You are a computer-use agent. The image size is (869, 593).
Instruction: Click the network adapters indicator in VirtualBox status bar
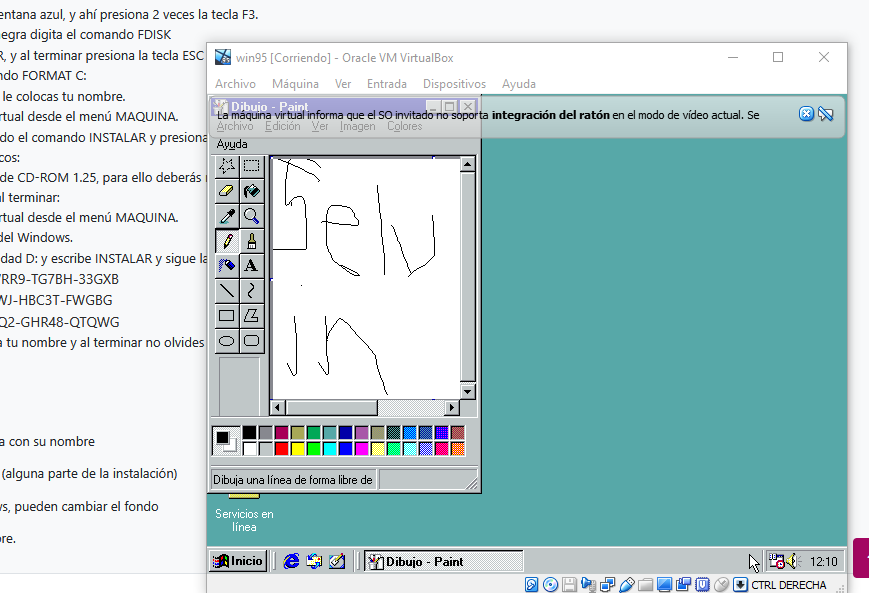tap(607, 585)
